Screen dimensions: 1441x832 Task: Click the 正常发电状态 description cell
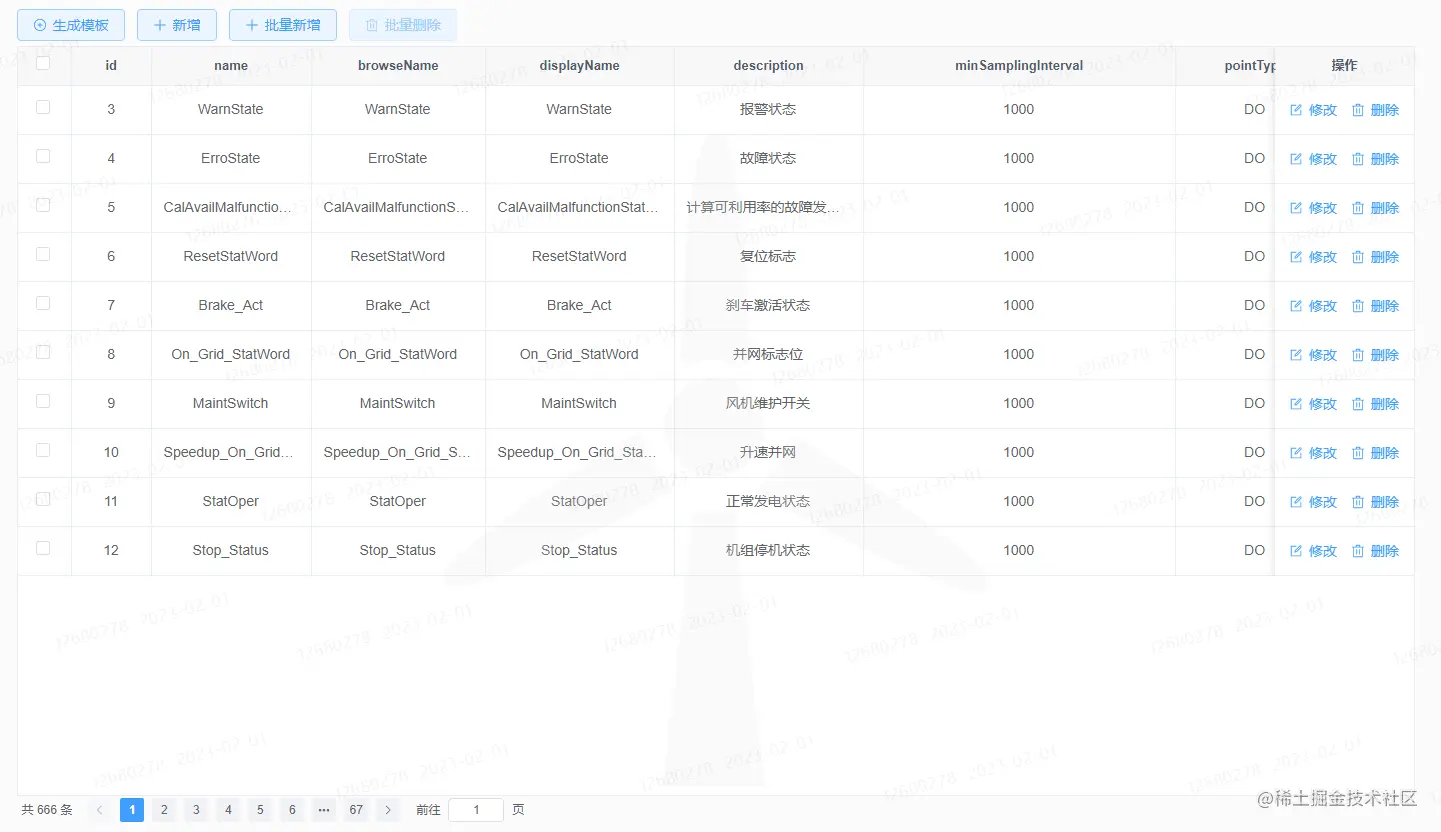pos(768,501)
